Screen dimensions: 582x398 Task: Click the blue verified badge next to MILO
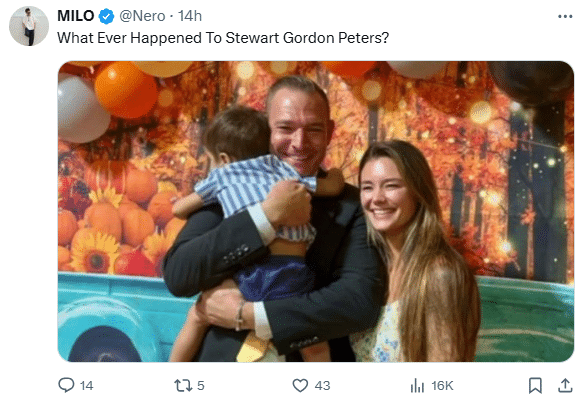tap(107, 16)
